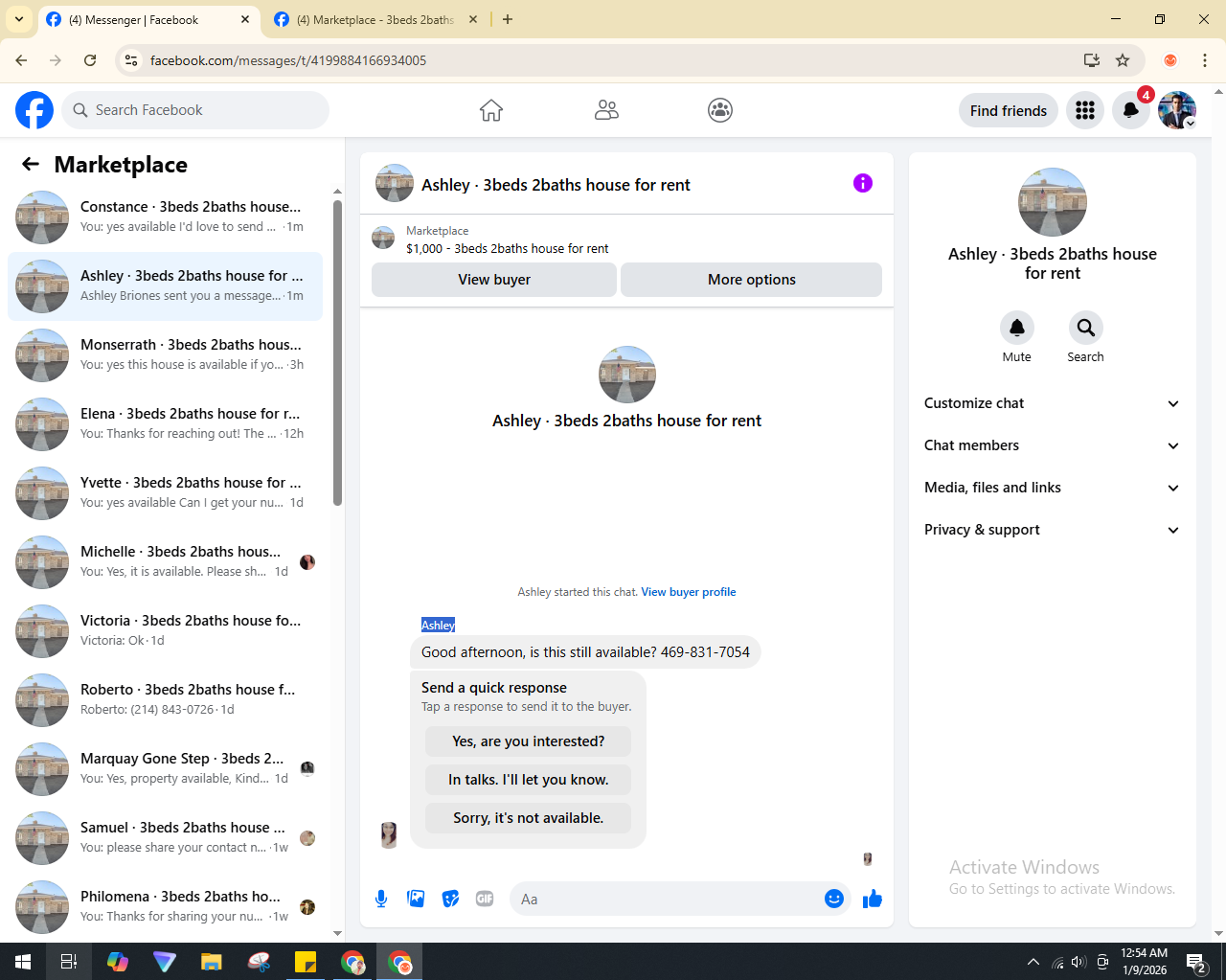Send a voice clip microphone icon
Image resolution: width=1226 pixels, height=980 pixels.
[x=381, y=899]
